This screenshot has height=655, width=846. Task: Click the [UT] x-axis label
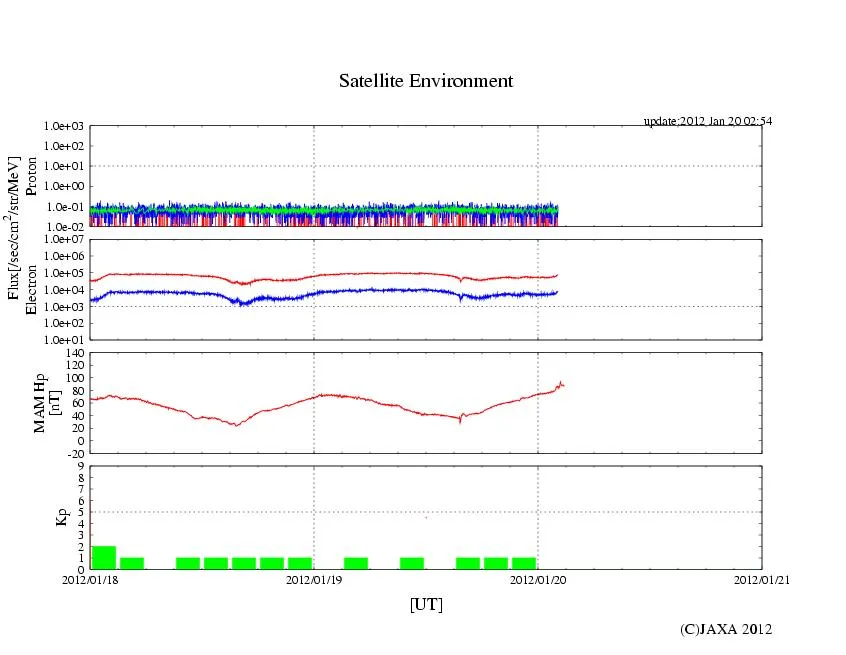(426, 604)
